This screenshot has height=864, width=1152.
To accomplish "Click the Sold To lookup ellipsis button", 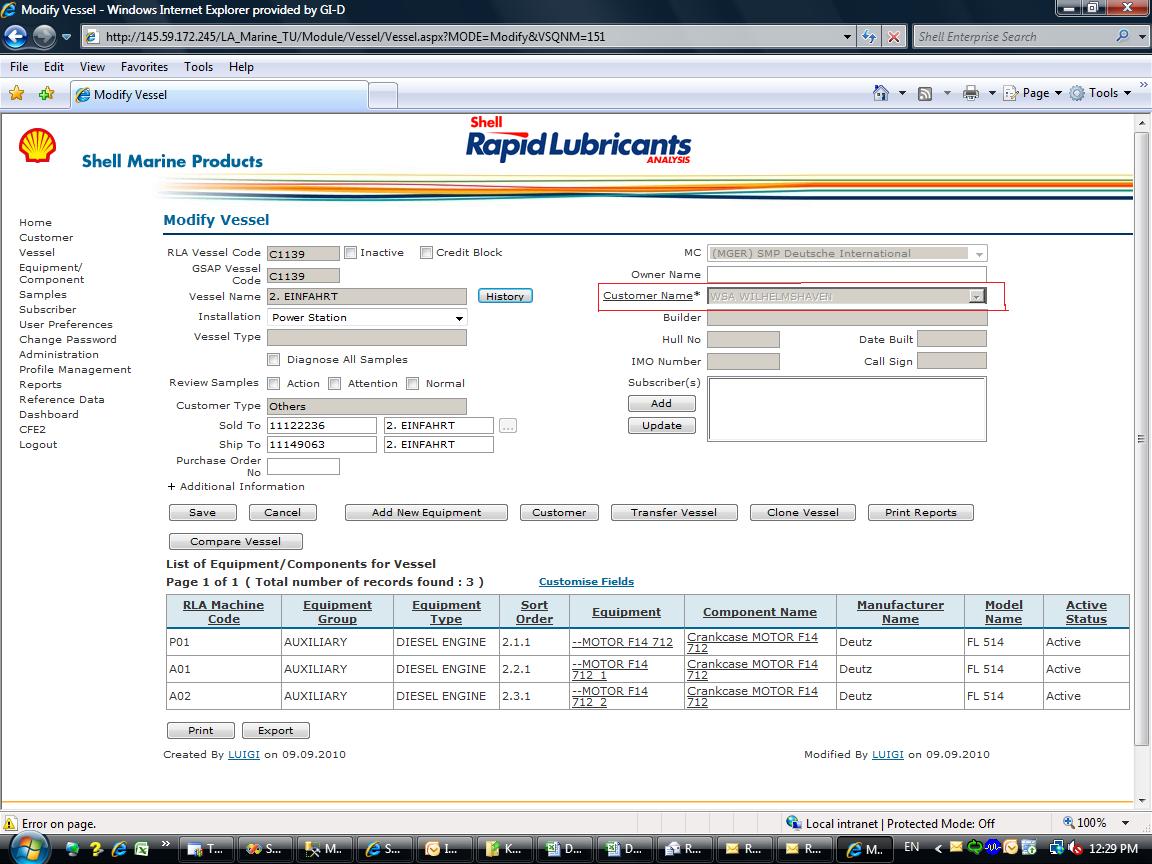I will click(508, 425).
